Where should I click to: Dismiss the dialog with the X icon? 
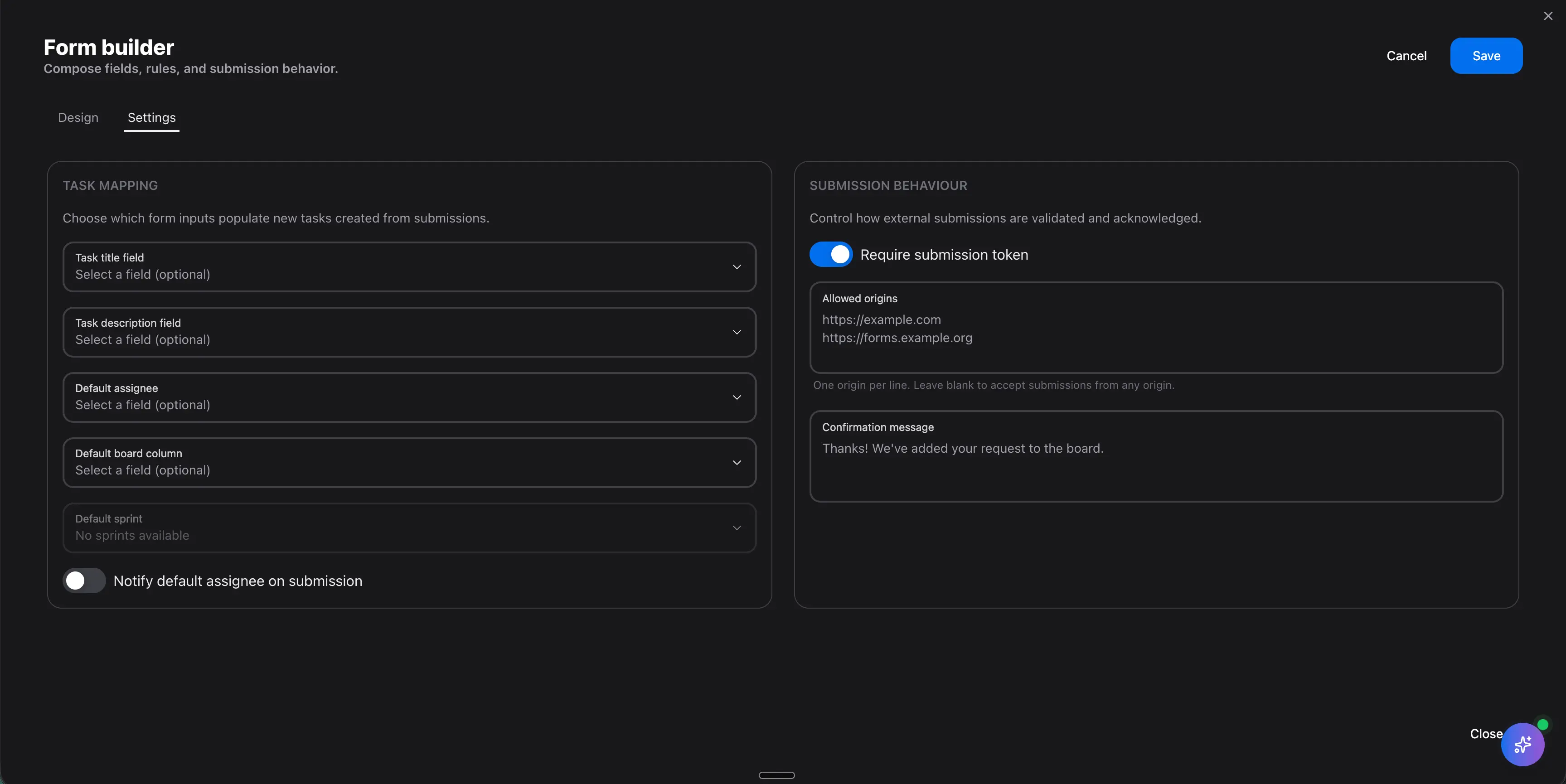click(1547, 16)
